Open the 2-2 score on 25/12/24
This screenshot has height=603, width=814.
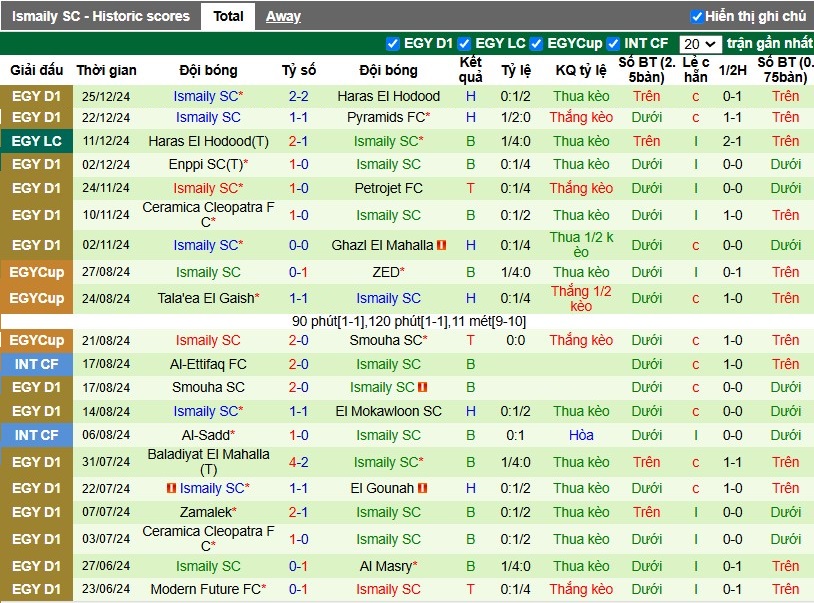[x=299, y=97]
